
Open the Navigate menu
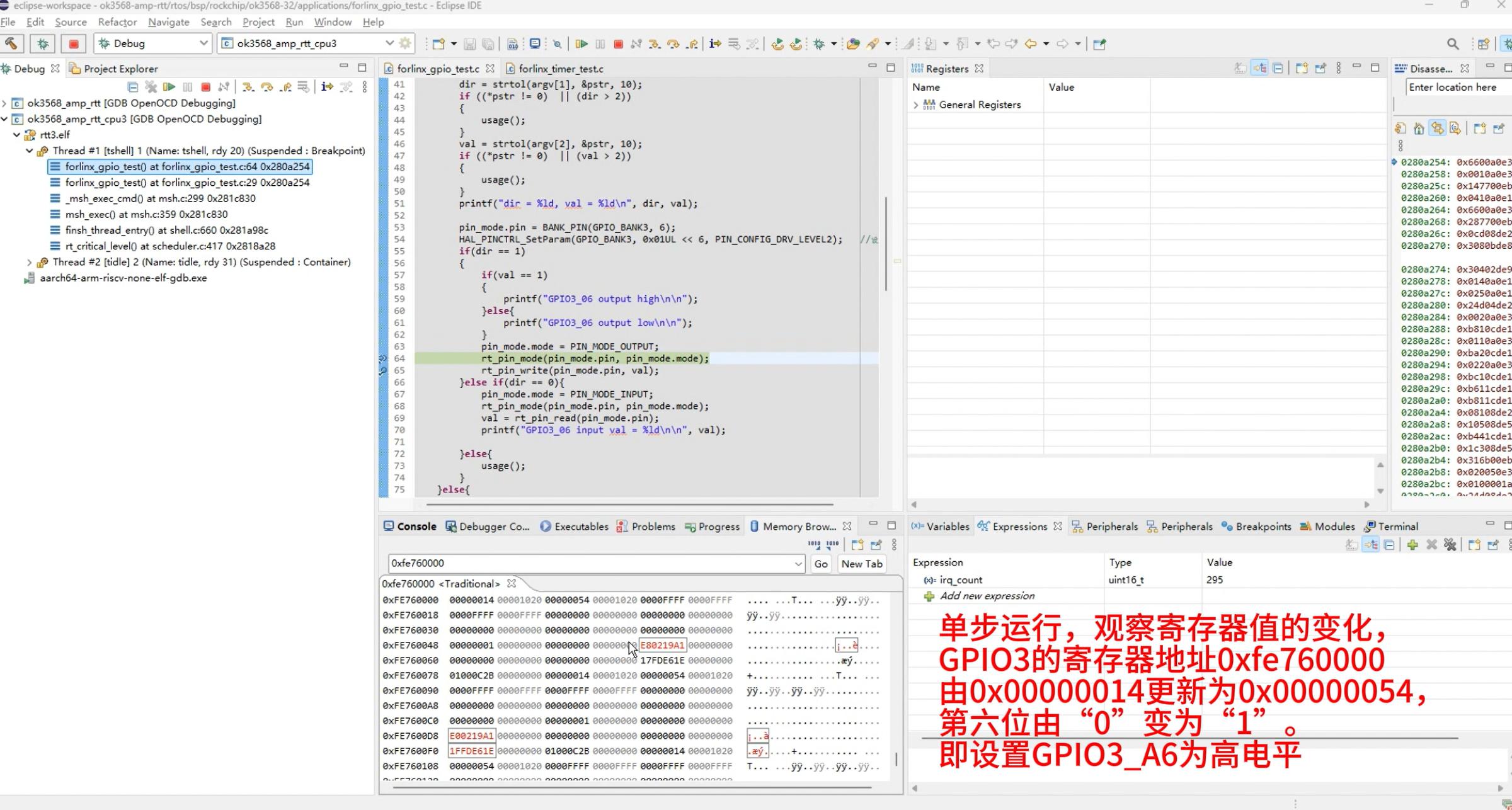click(x=168, y=22)
